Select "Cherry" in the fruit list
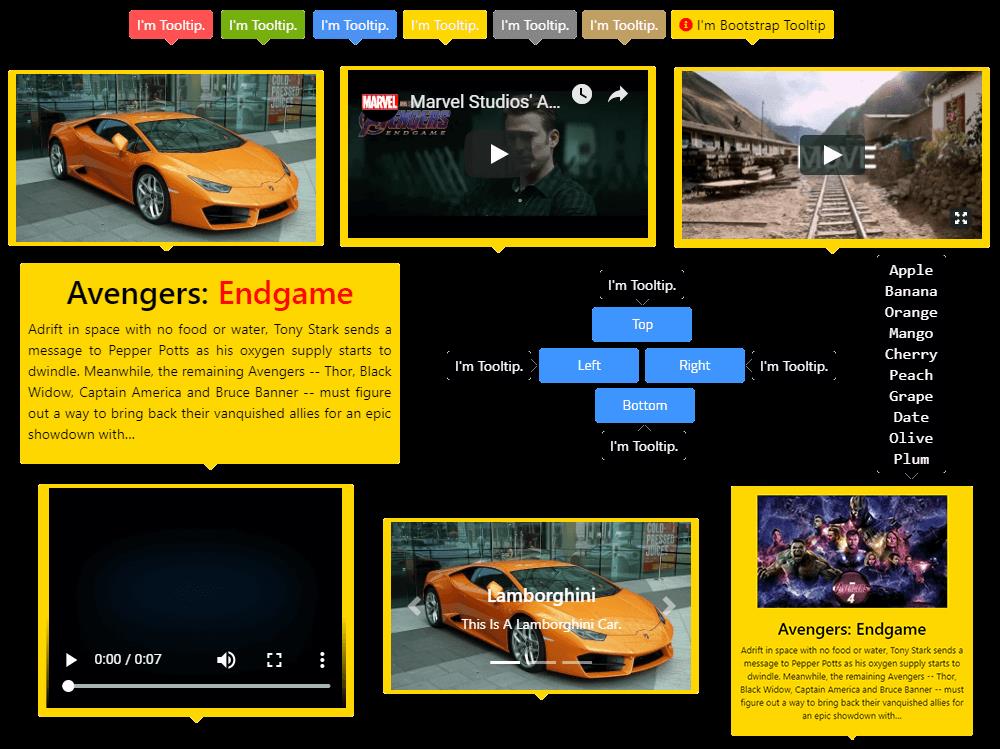The image size is (1000, 749). pyautogui.click(x=911, y=354)
